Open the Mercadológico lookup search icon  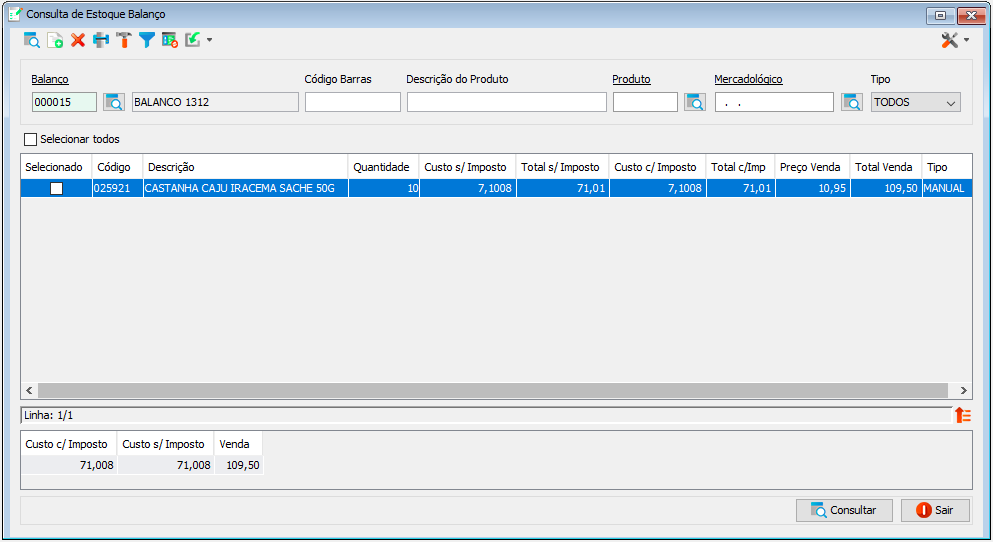[852, 102]
